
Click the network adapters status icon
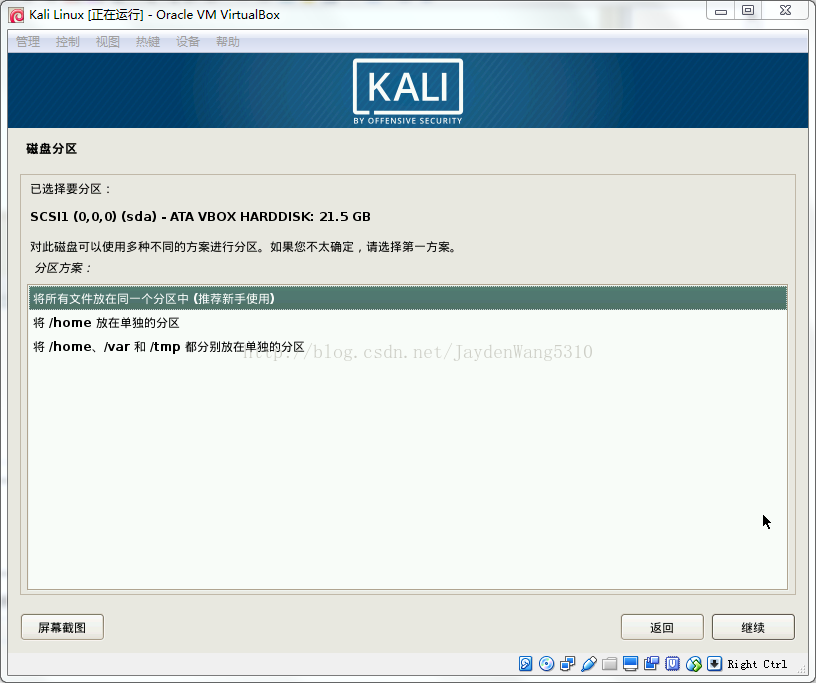567,664
